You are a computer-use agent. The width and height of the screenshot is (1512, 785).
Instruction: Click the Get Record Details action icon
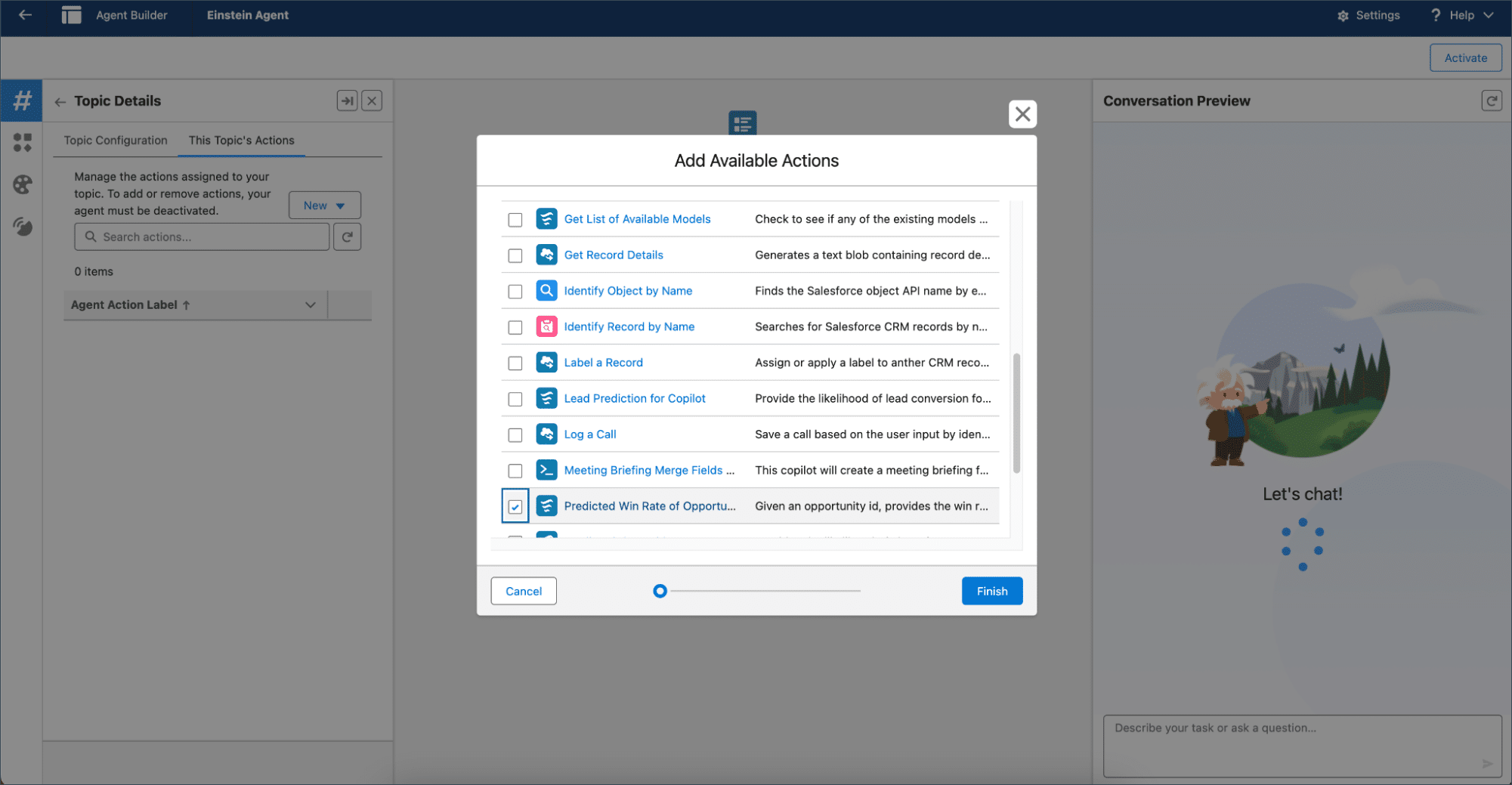pyautogui.click(x=546, y=255)
